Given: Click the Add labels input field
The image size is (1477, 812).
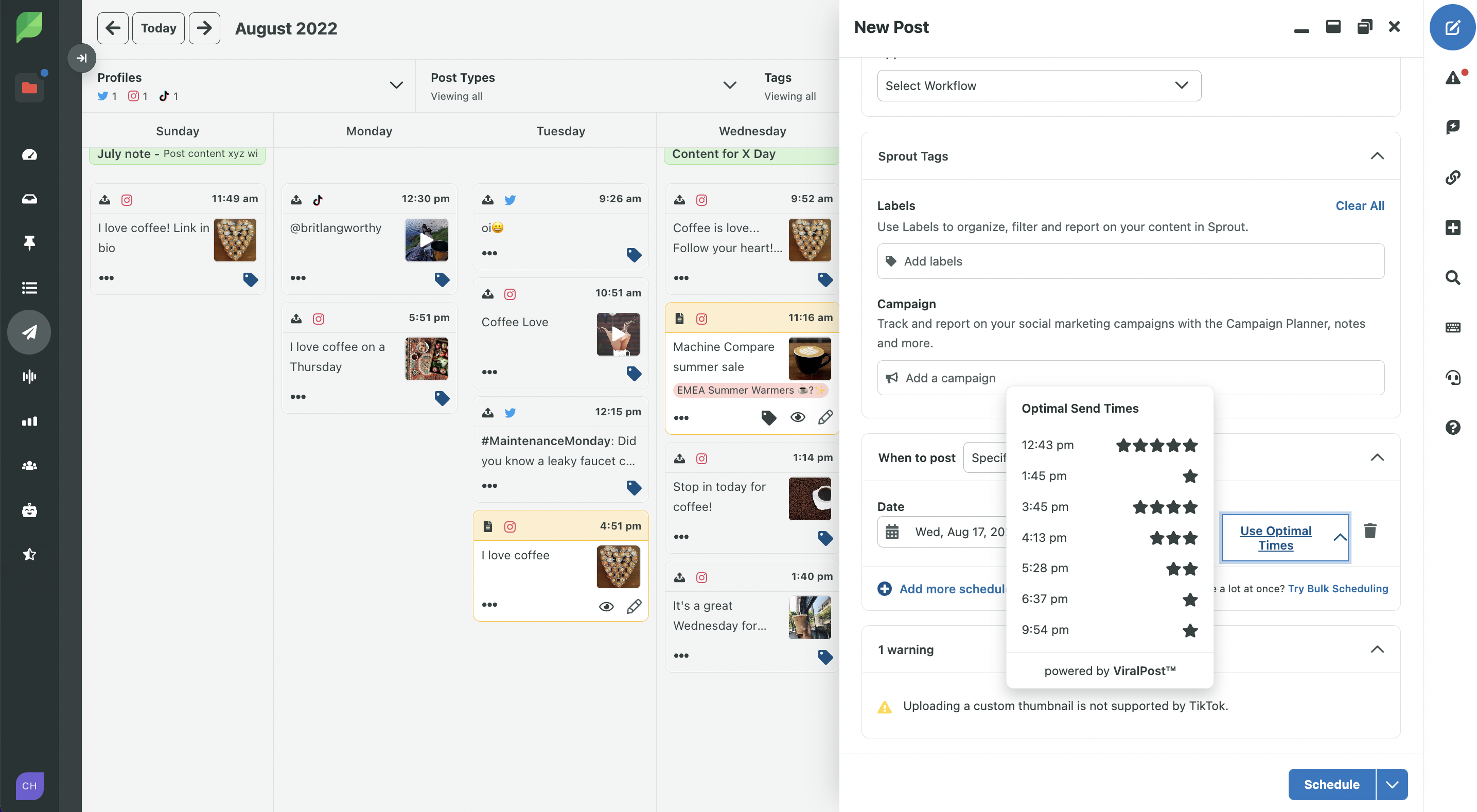Looking at the screenshot, I should coord(1130,261).
